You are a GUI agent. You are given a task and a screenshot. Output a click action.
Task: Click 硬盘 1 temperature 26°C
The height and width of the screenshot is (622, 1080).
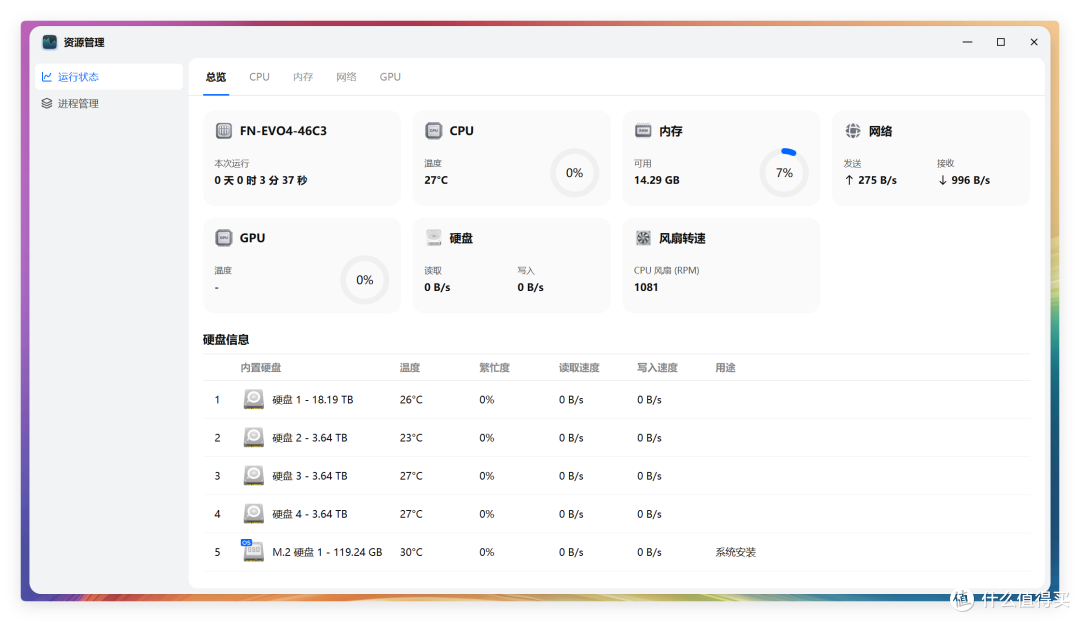tap(411, 400)
